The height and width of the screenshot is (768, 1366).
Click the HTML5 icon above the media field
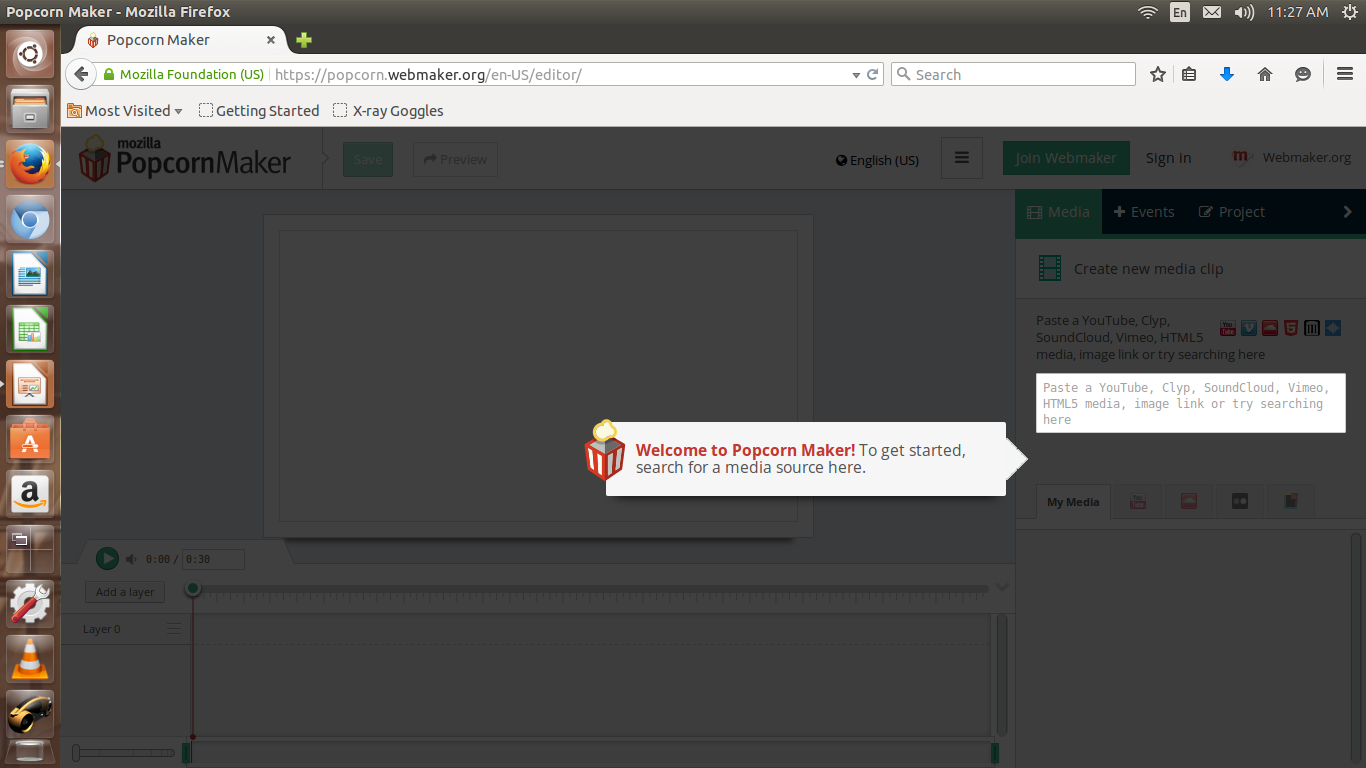click(x=1291, y=328)
